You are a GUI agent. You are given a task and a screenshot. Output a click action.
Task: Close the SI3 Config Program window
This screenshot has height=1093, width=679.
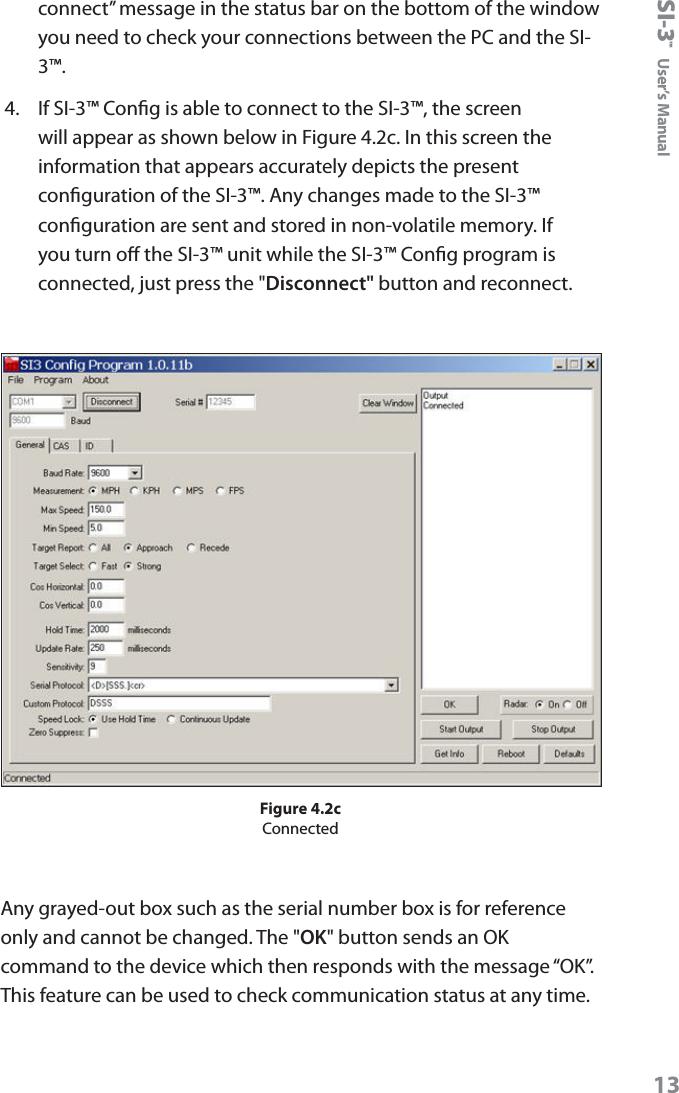(x=590, y=365)
